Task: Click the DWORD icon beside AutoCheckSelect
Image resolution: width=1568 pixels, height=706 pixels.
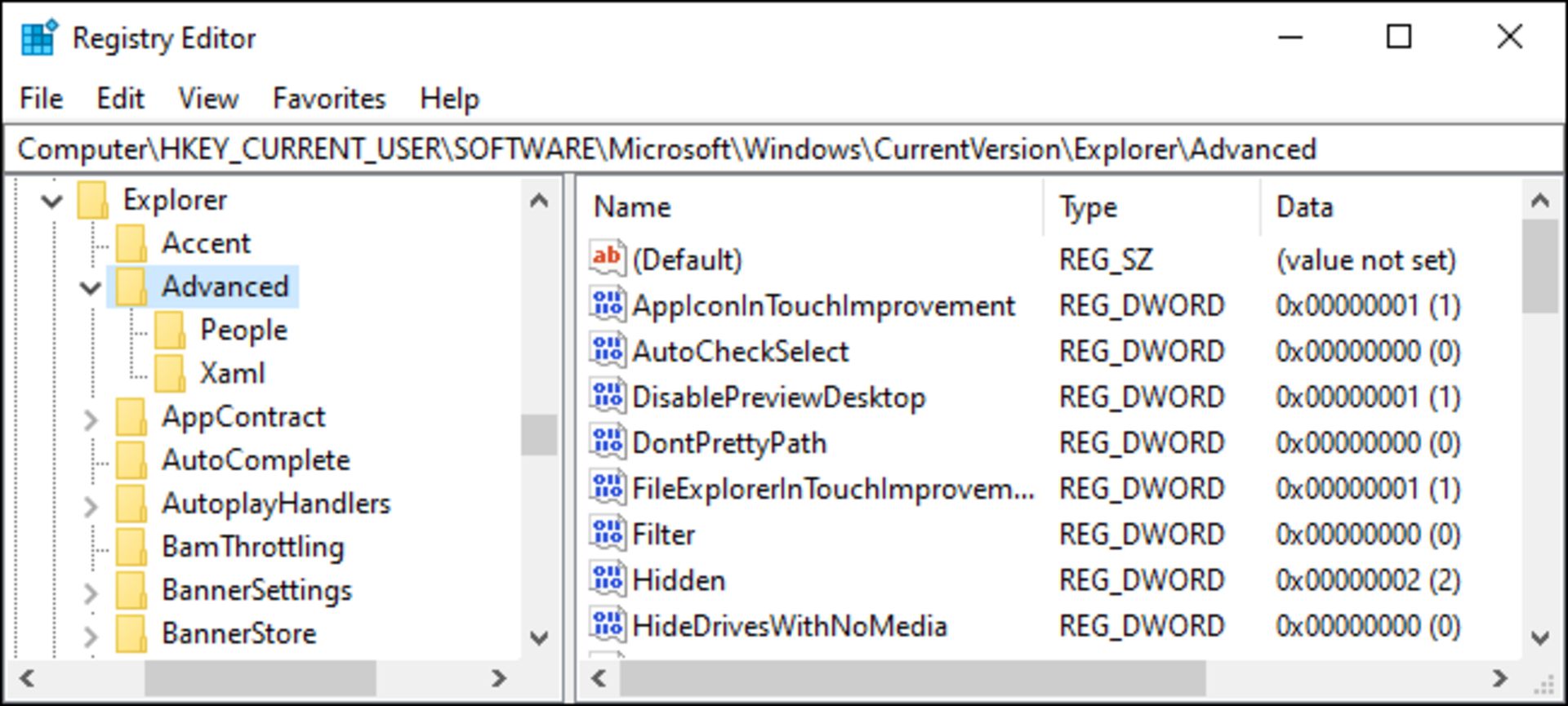Action: tap(608, 349)
